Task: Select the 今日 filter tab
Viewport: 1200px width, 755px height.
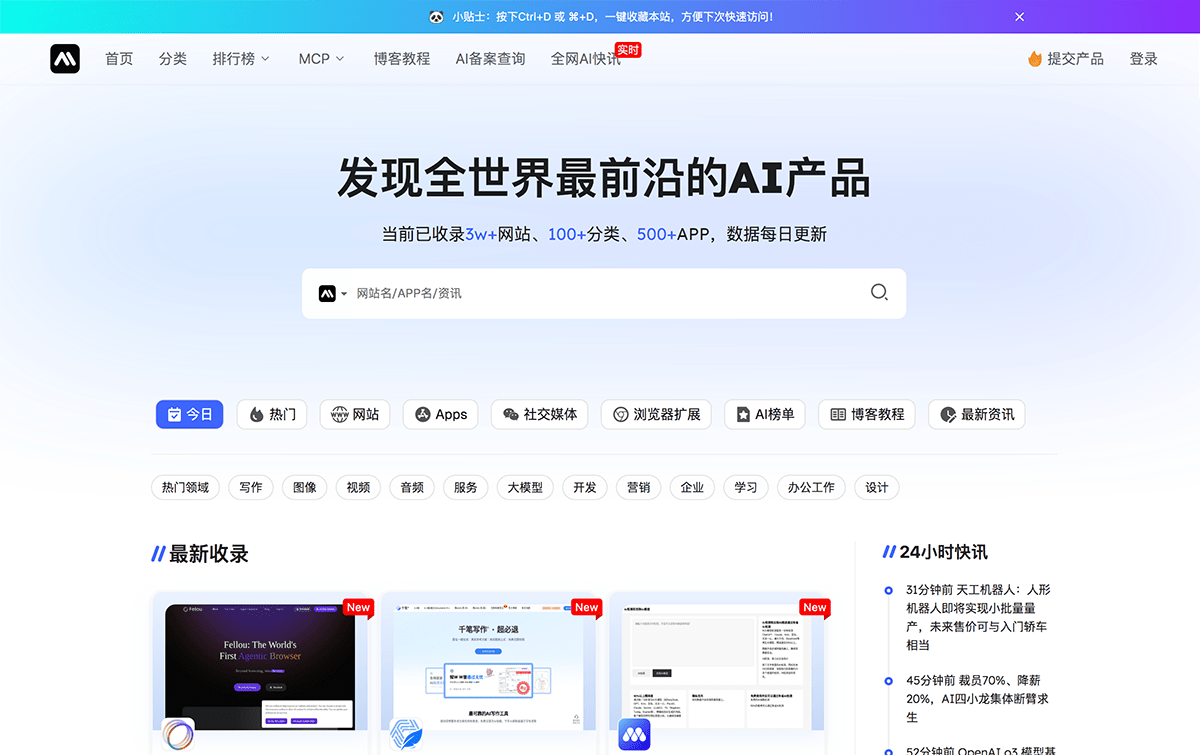Action: tap(189, 414)
